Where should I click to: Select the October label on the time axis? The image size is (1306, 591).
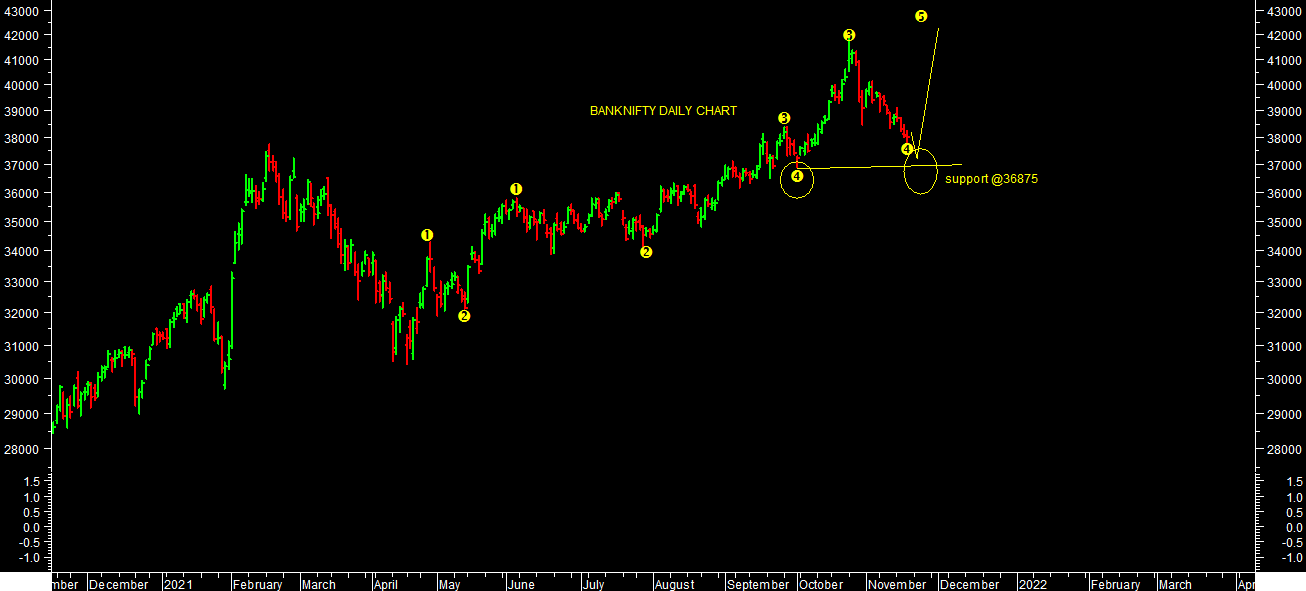822,584
